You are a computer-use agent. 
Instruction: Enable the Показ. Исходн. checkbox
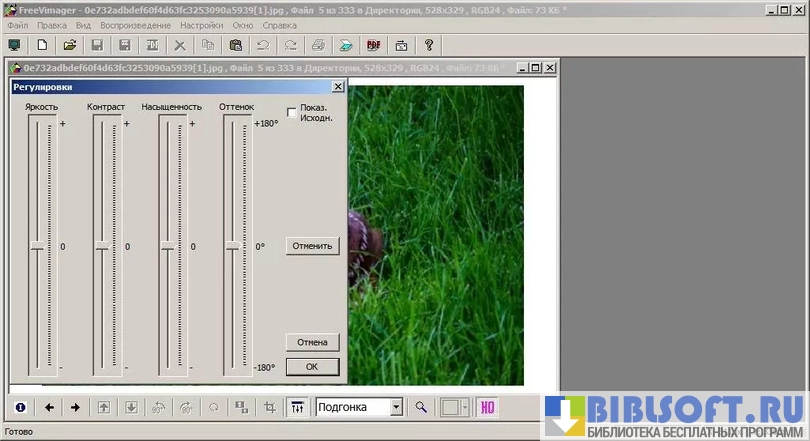click(292, 112)
